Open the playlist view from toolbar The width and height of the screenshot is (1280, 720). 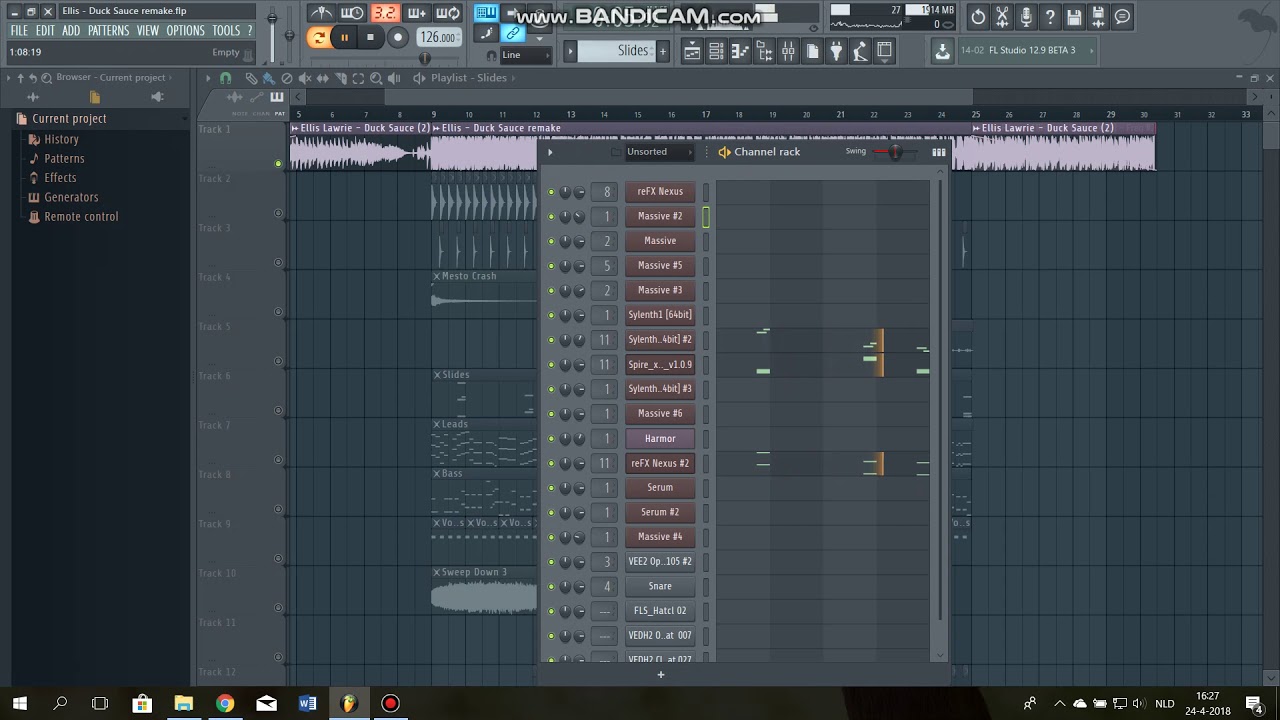click(692, 51)
